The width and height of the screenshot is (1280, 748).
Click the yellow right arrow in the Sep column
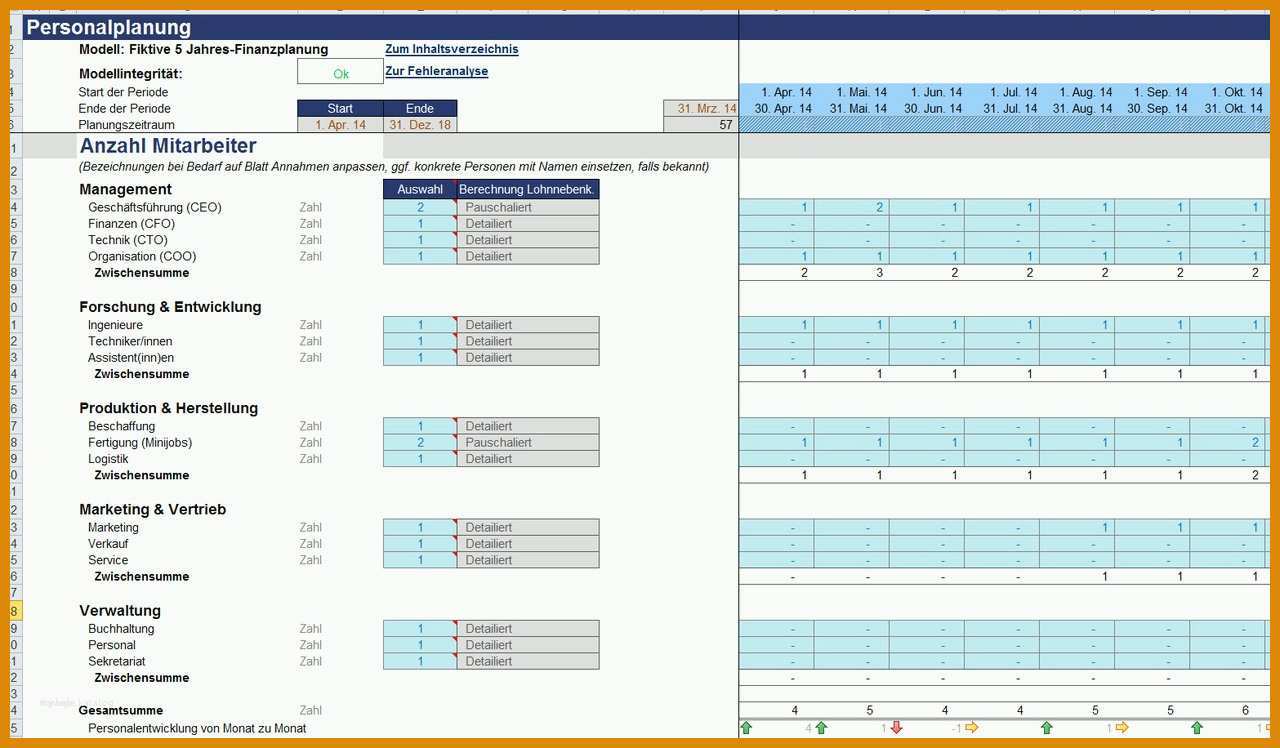point(1121,728)
